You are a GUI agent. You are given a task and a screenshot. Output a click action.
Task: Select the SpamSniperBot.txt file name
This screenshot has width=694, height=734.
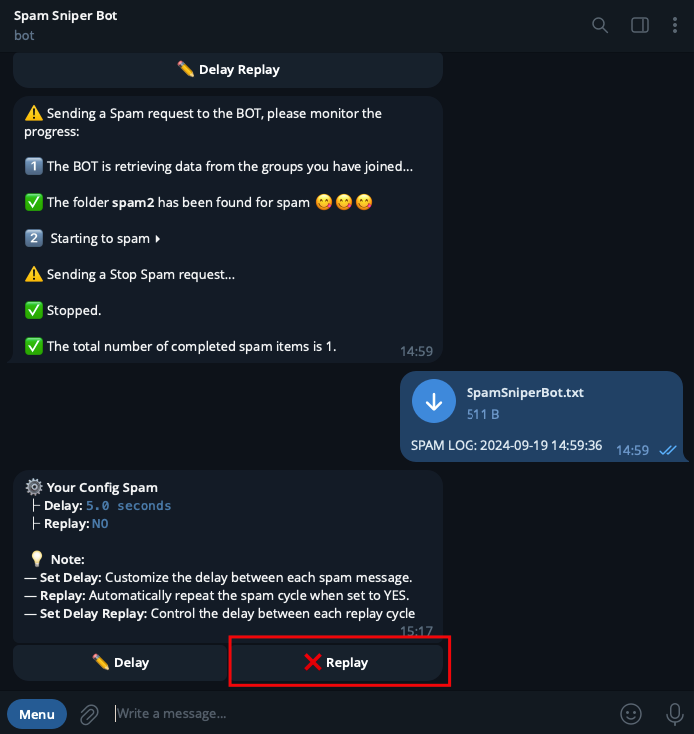click(525, 392)
